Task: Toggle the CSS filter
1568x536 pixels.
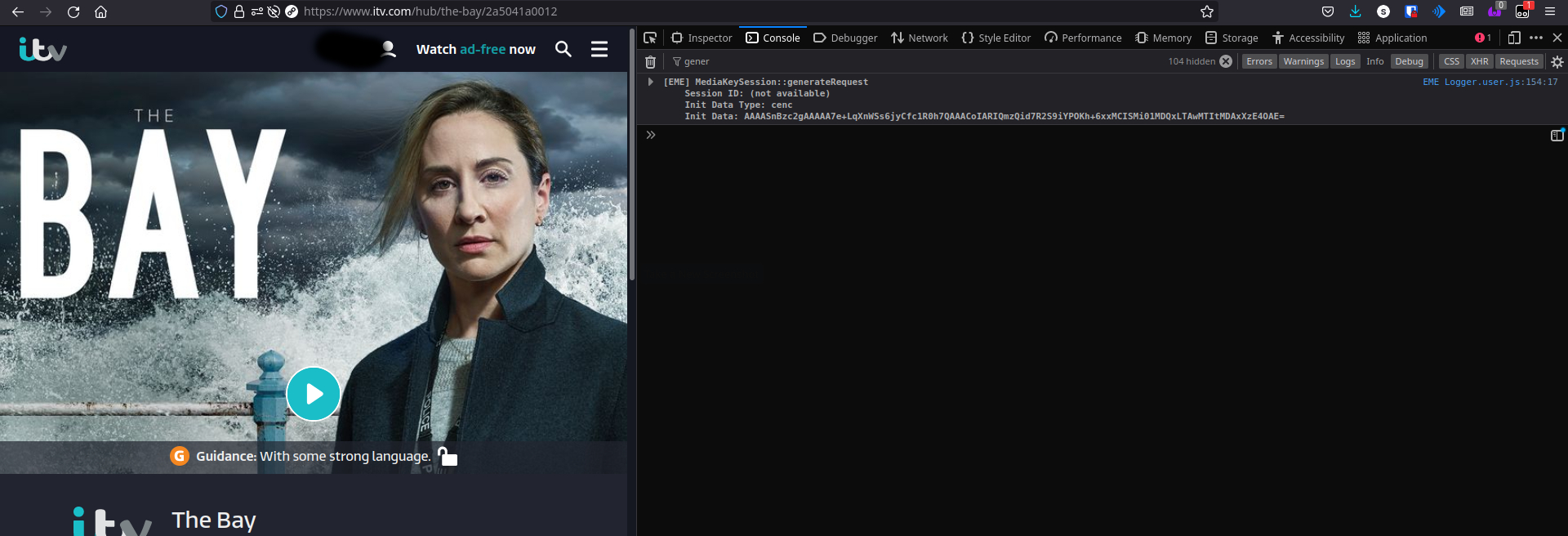Action: point(1451,61)
